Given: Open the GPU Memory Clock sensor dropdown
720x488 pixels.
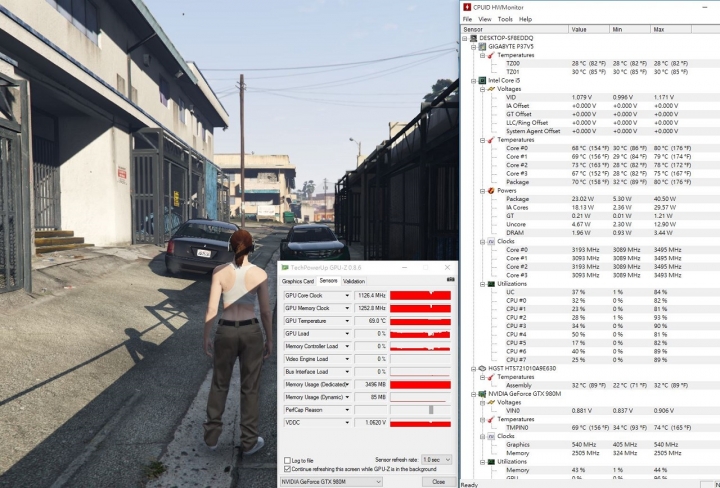Looking at the screenshot, I should click(x=347, y=308).
